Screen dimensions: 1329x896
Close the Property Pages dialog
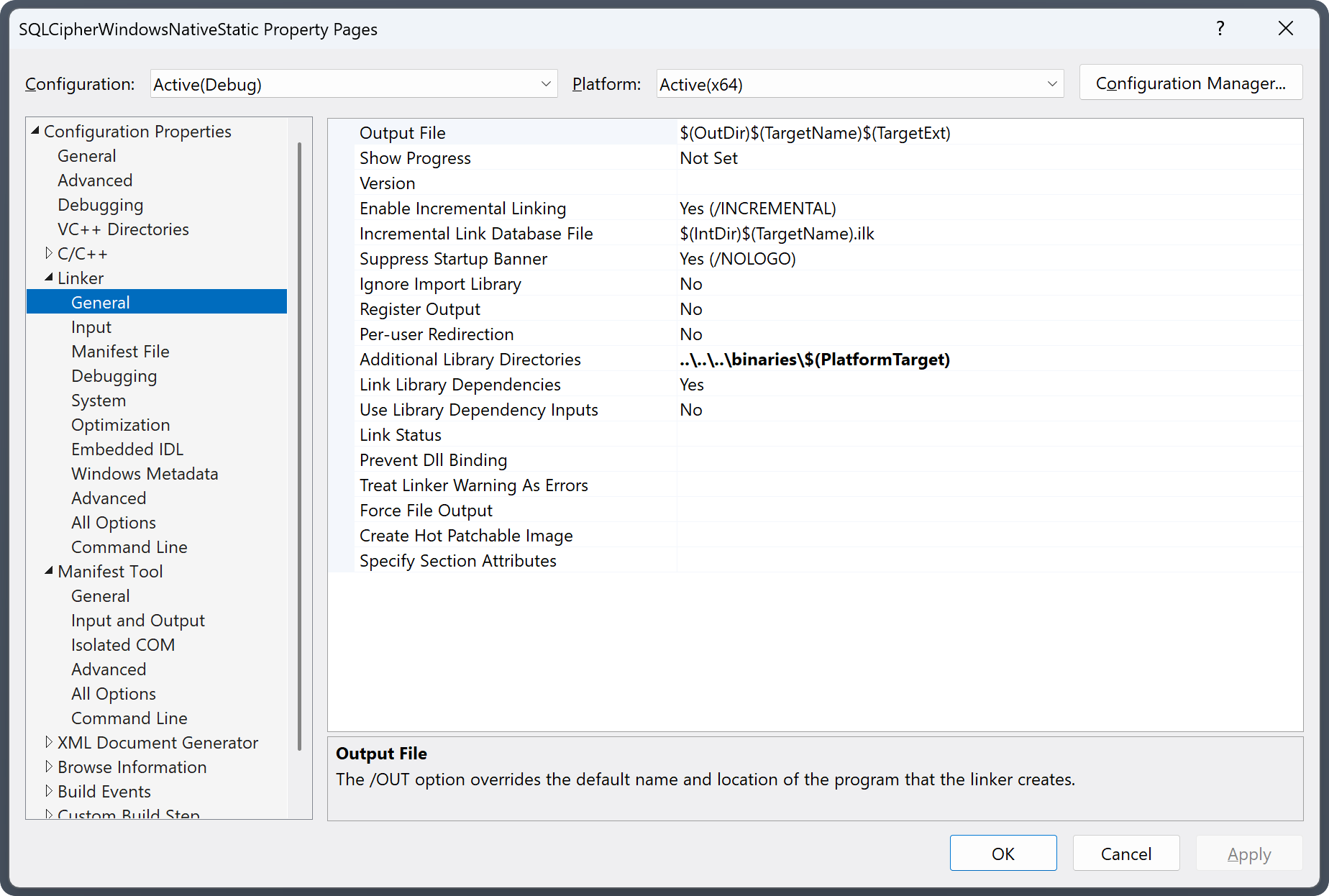pyautogui.click(x=1285, y=29)
